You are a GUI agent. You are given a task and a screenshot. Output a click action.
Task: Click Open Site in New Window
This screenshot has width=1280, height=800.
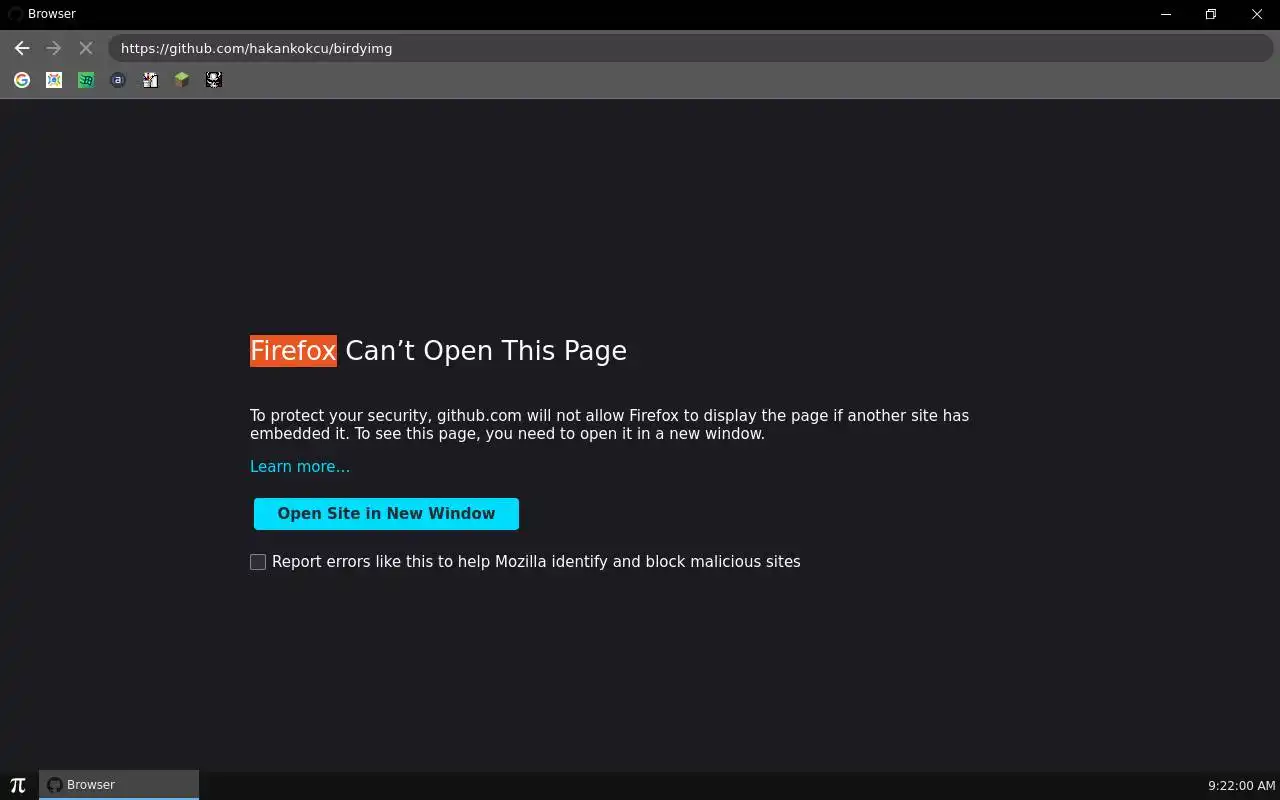pos(386,513)
